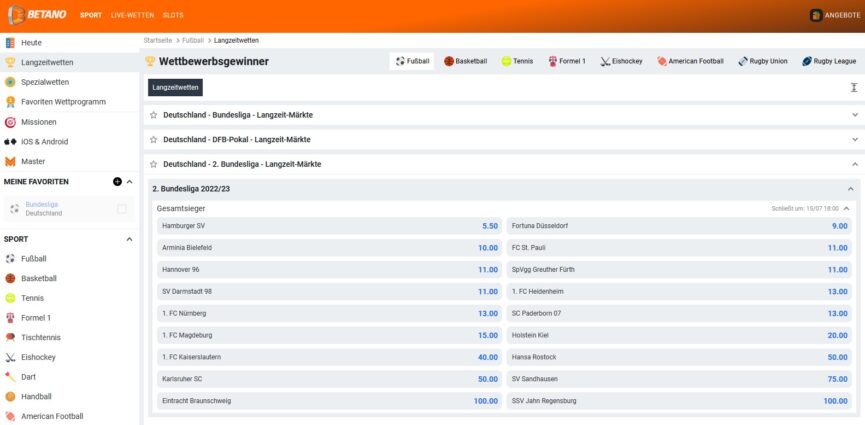Click the Fußball ball icon in Sport list
This screenshot has width=865, height=425.
pos(10,259)
